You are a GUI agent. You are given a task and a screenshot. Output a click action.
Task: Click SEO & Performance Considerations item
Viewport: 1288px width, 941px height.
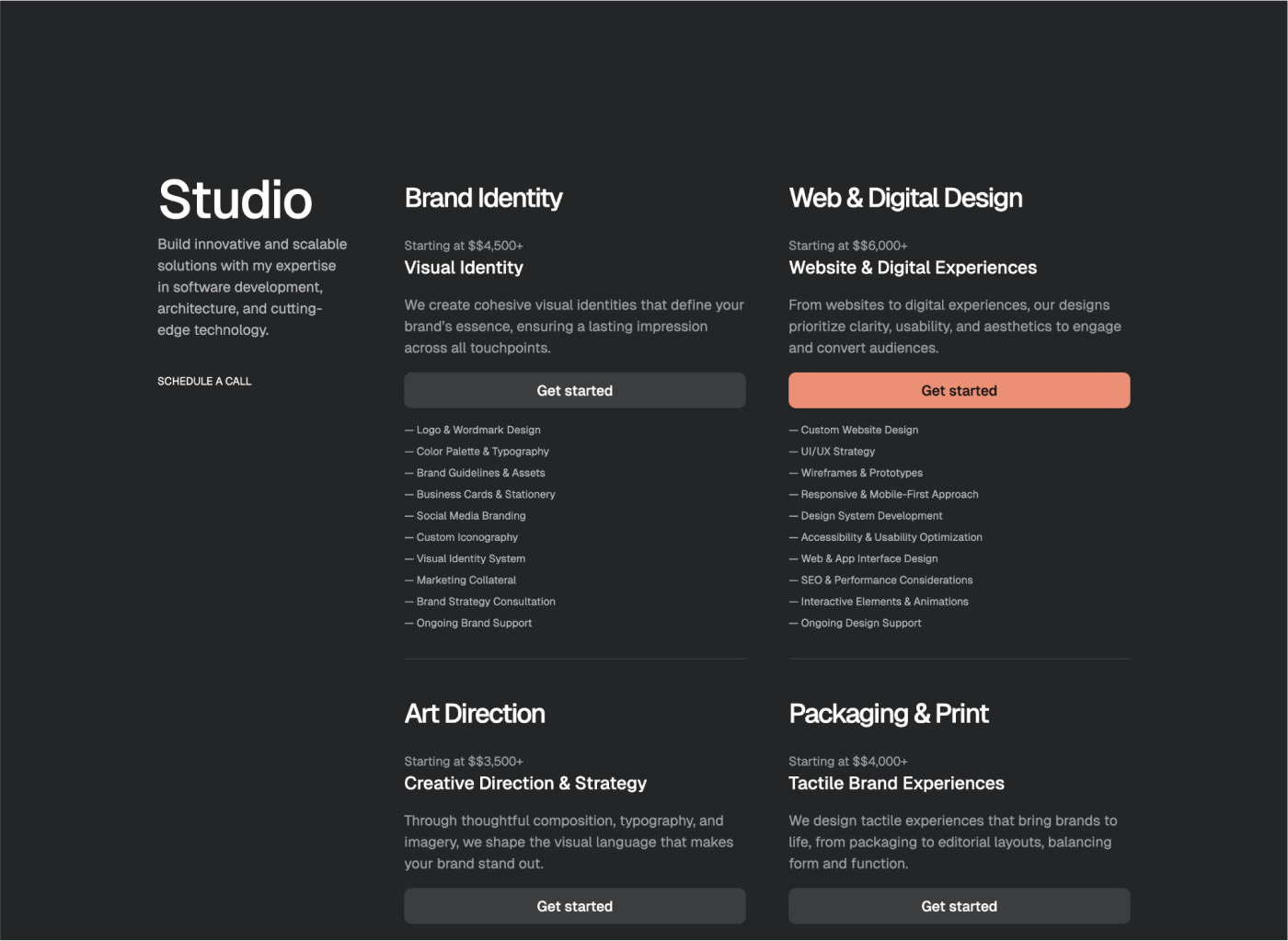click(881, 580)
